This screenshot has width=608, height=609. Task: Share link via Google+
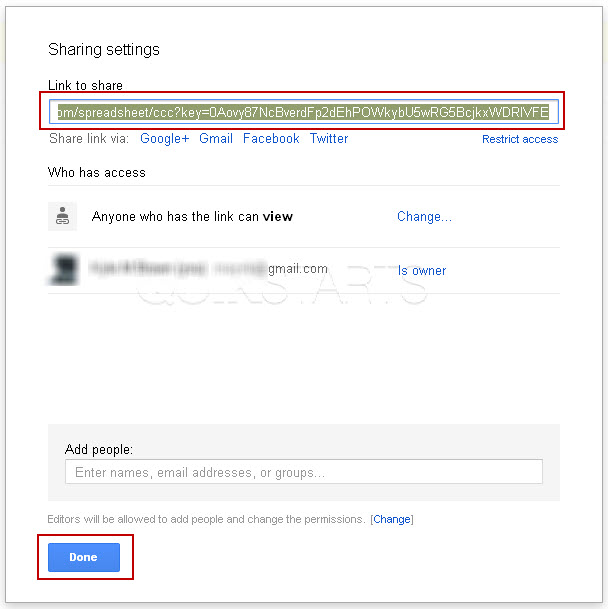coord(164,139)
